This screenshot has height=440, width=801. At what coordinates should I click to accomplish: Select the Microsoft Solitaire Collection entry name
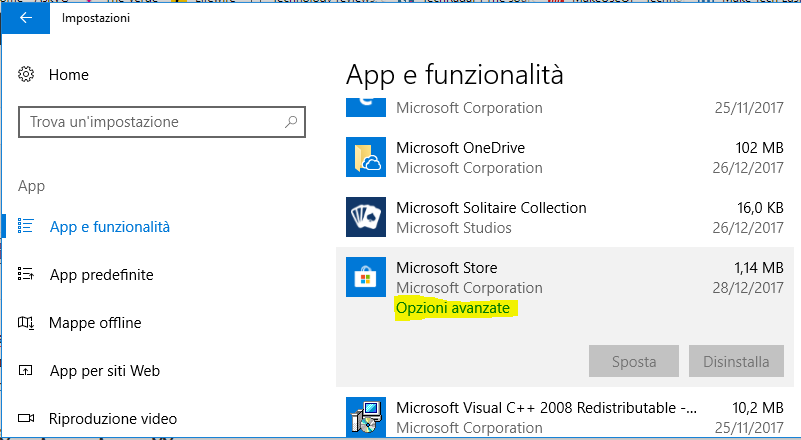491,208
